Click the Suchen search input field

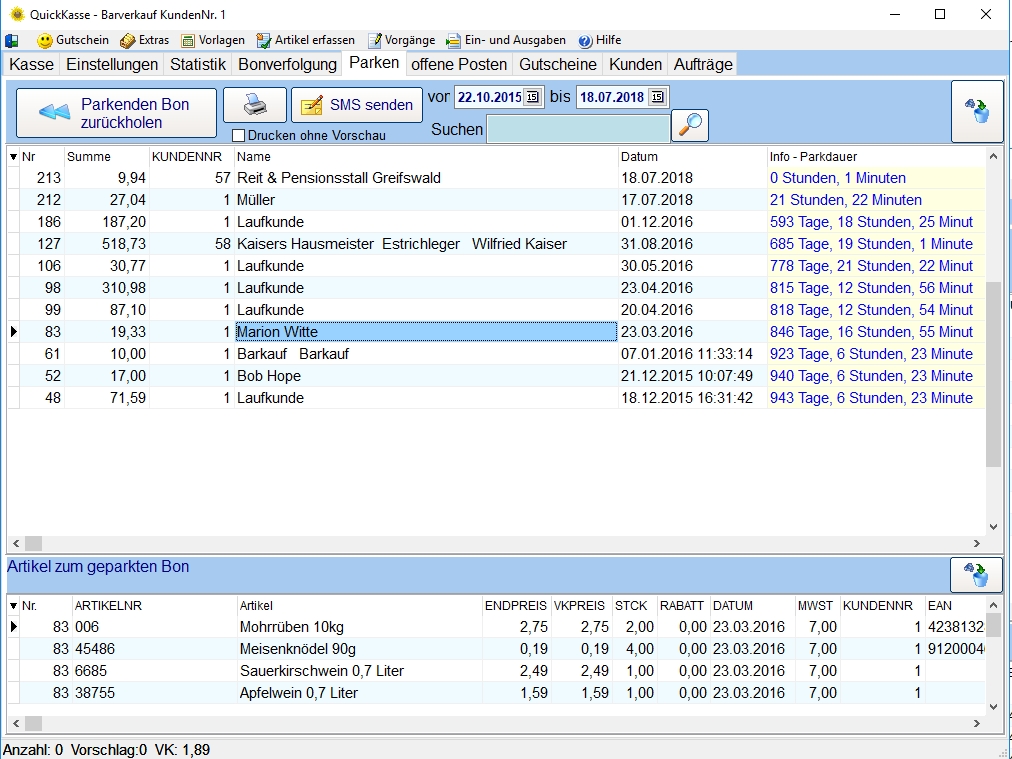(x=578, y=129)
